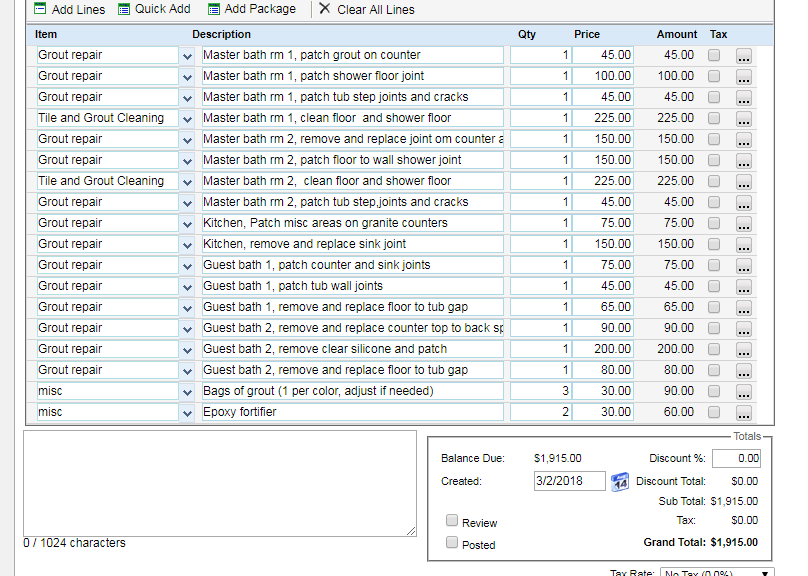Click ellipsis button for Bags of grout row
Image resolution: width=808 pixels, height=576 pixels.
[x=744, y=392]
